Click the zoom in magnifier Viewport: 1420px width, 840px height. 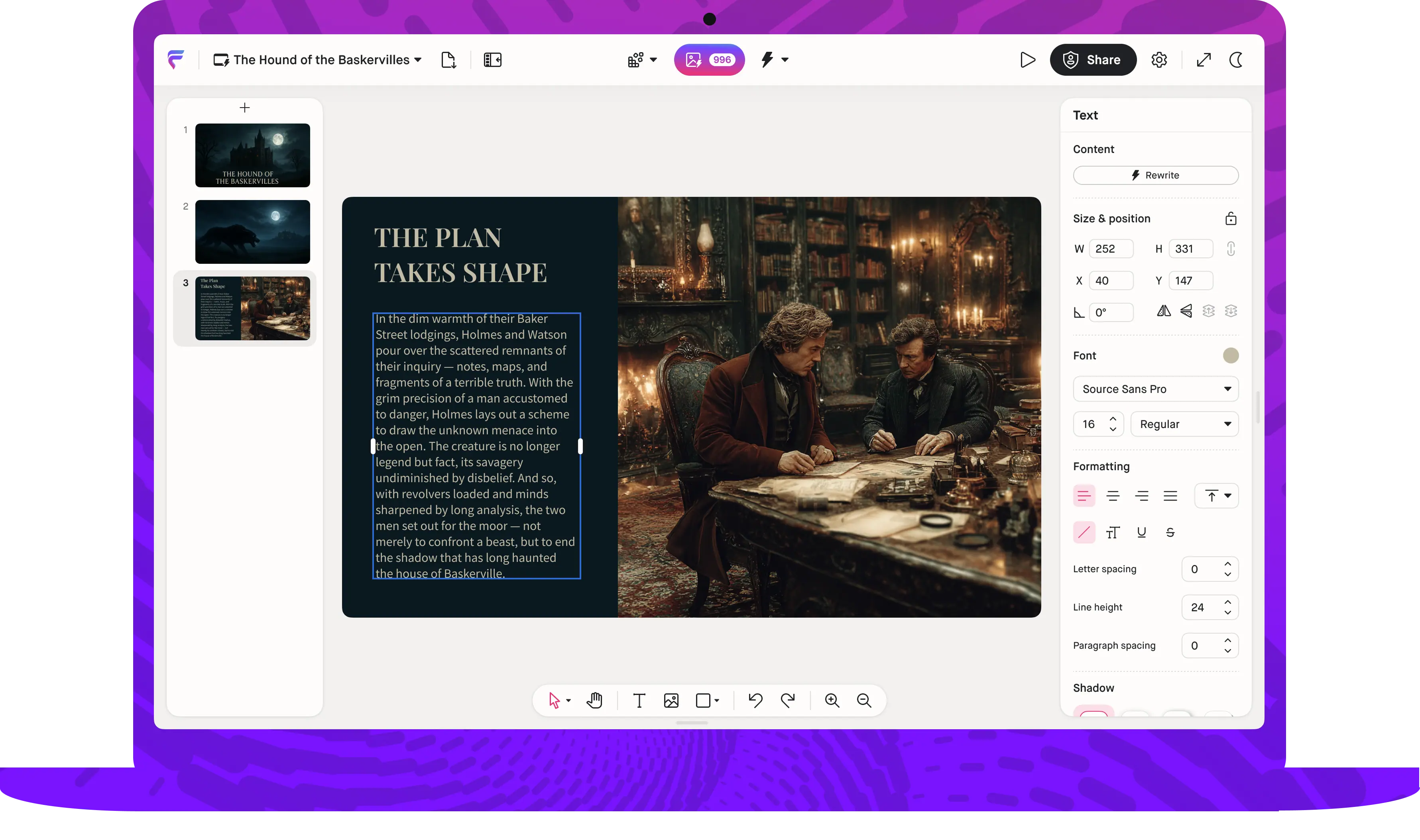pos(832,701)
